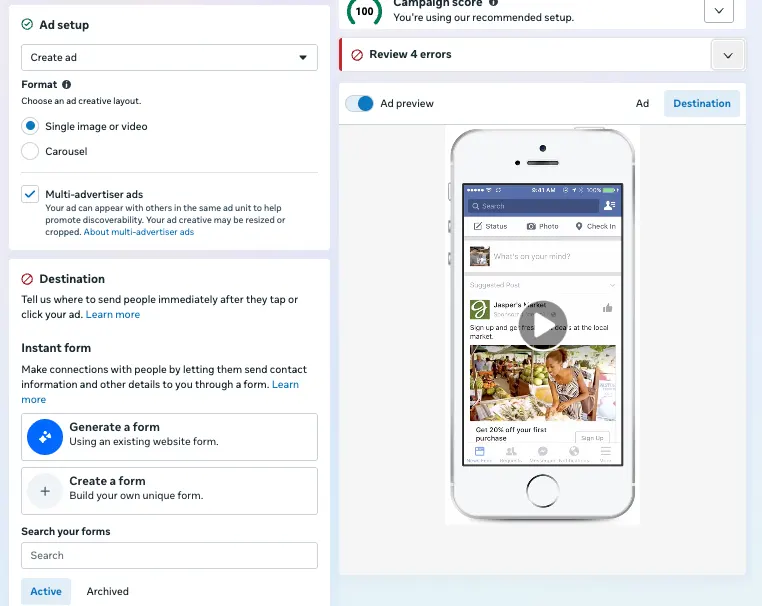The height and width of the screenshot is (606, 762).
Task: Play the video in the ad preview
Action: pos(543,326)
